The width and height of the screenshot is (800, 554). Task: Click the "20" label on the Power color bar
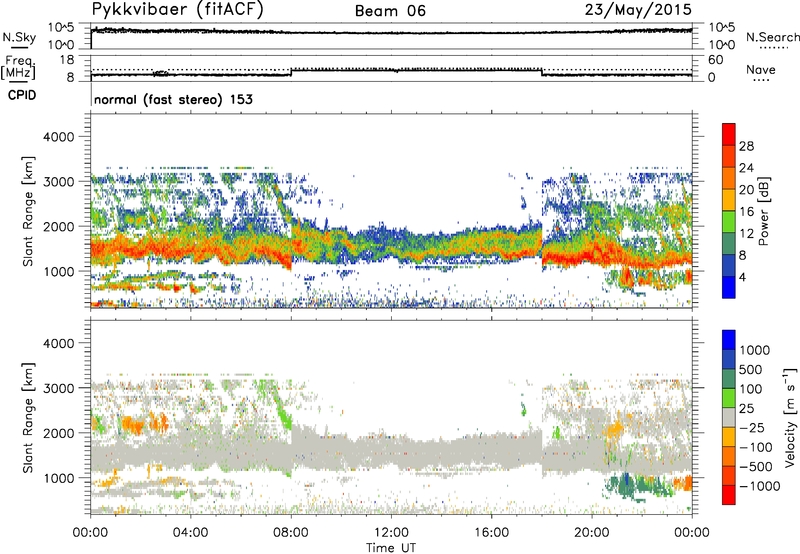[746, 190]
